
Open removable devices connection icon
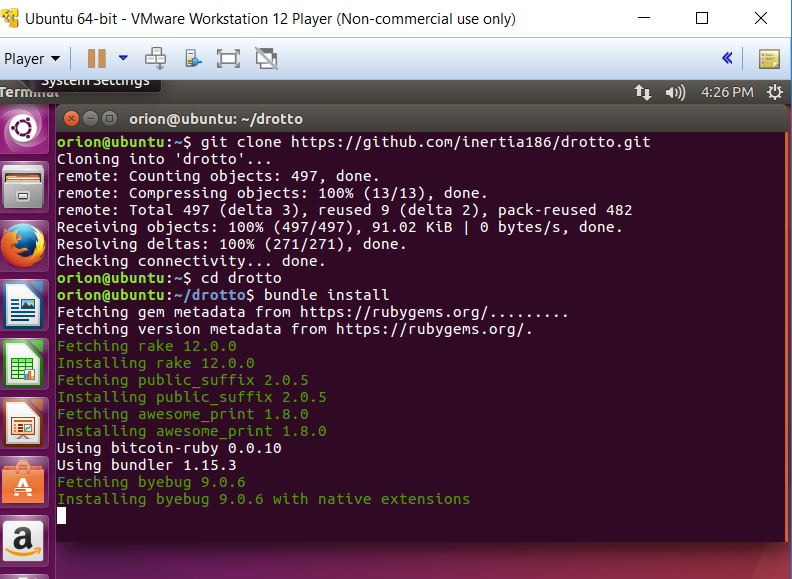192,59
